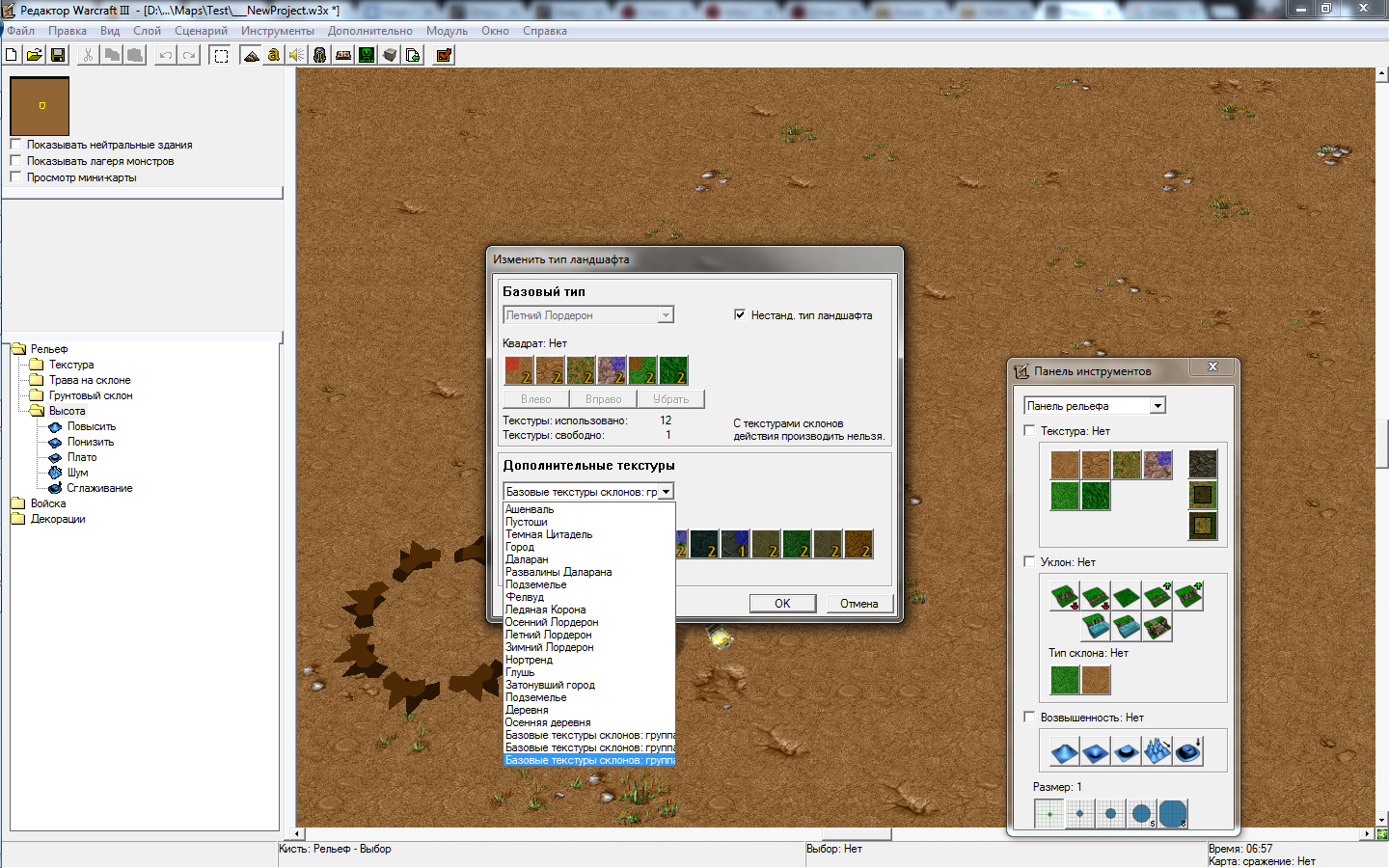
Task: Tick the 'Возвышенность: Нет' checkbox
Action: coord(1029,718)
